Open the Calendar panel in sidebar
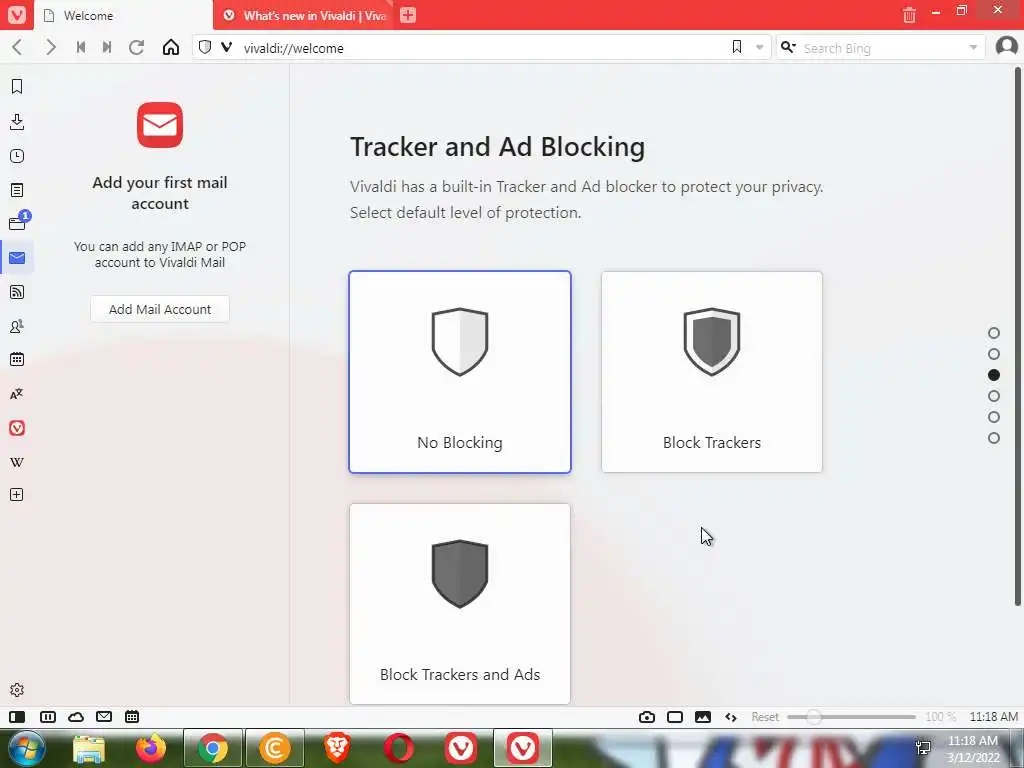The width and height of the screenshot is (1024, 768). click(x=17, y=359)
